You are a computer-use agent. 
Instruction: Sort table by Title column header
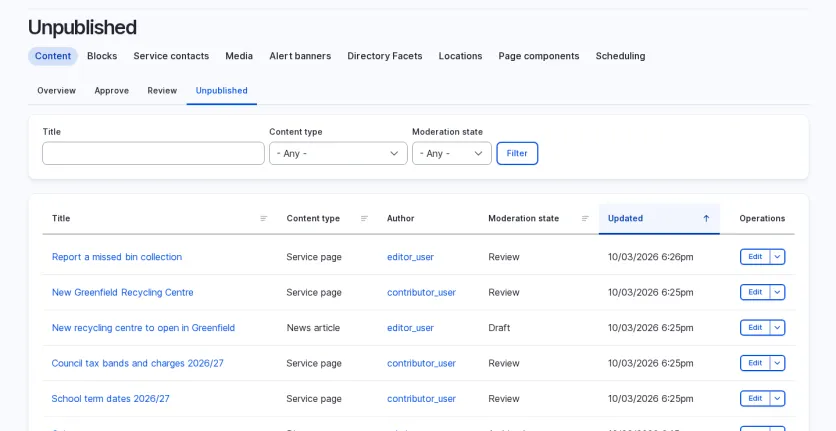(x=61, y=219)
